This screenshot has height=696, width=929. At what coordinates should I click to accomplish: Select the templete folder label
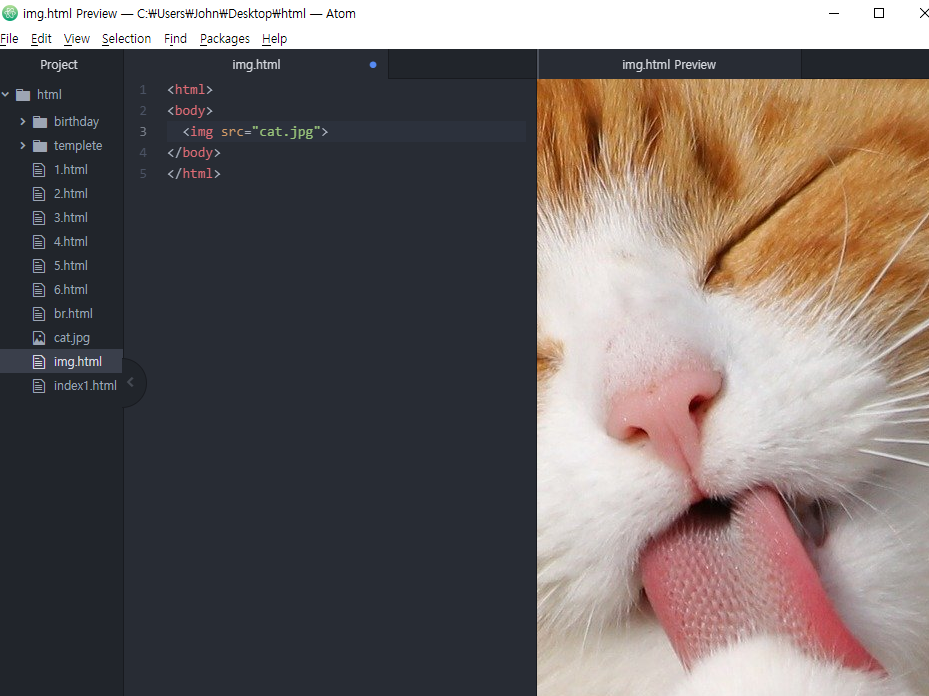coord(78,146)
